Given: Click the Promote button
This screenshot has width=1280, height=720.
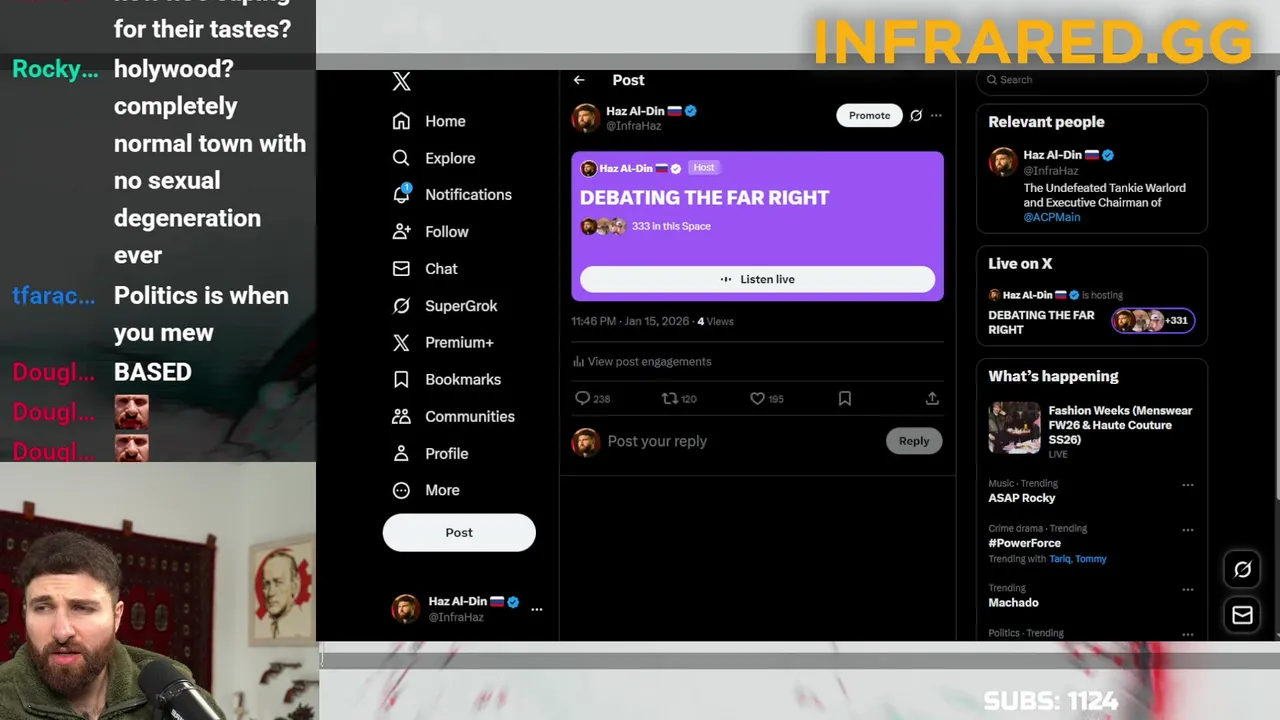Looking at the screenshot, I should pos(869,116).
